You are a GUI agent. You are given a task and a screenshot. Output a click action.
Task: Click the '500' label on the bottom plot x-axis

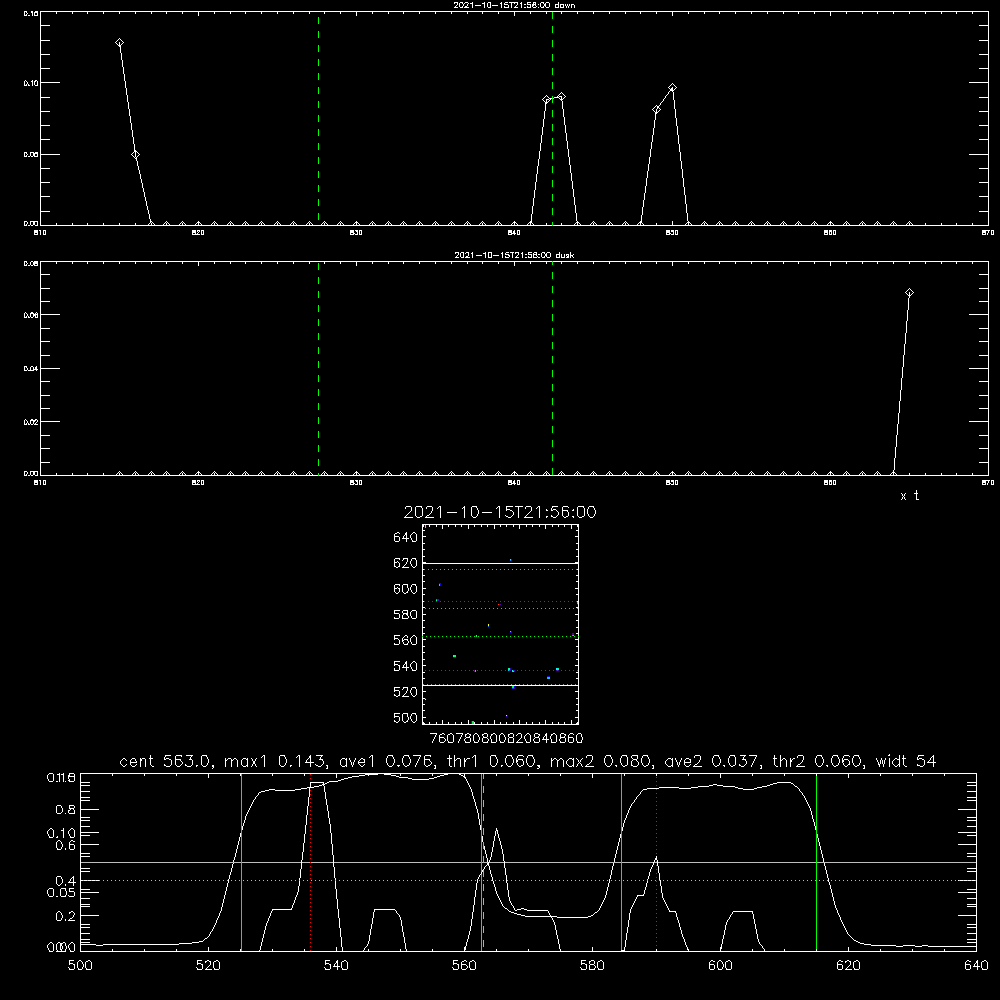80,966
